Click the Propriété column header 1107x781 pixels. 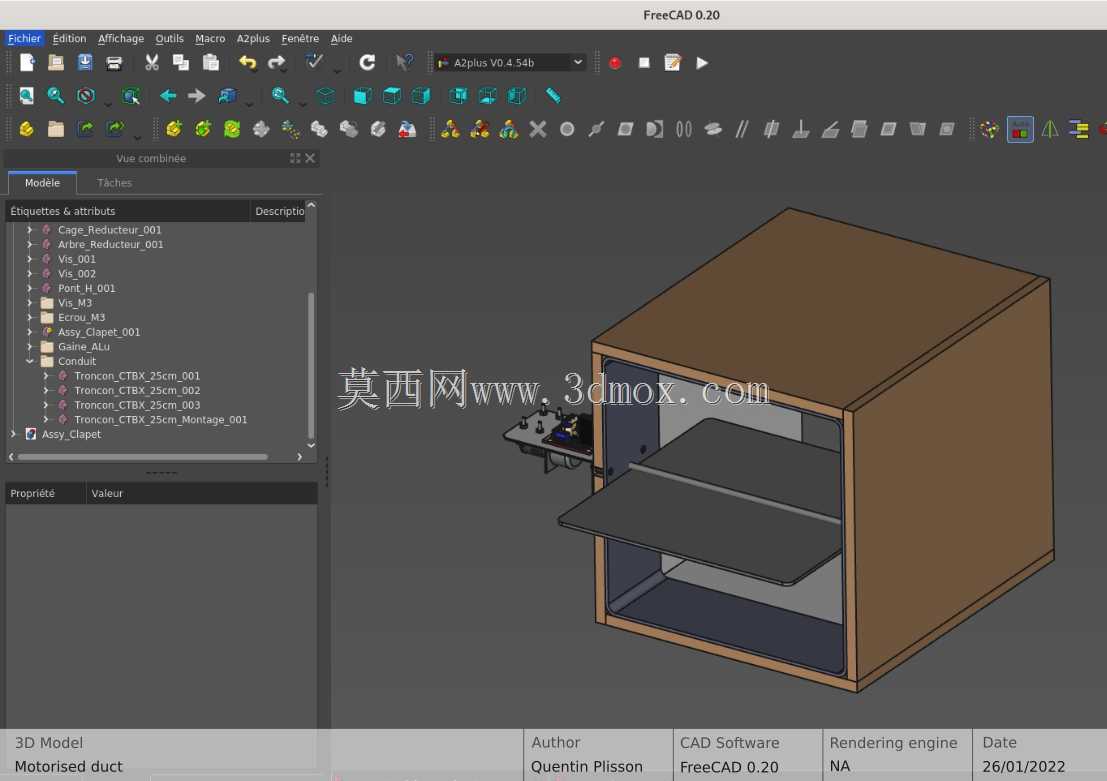tap(46, 494)
